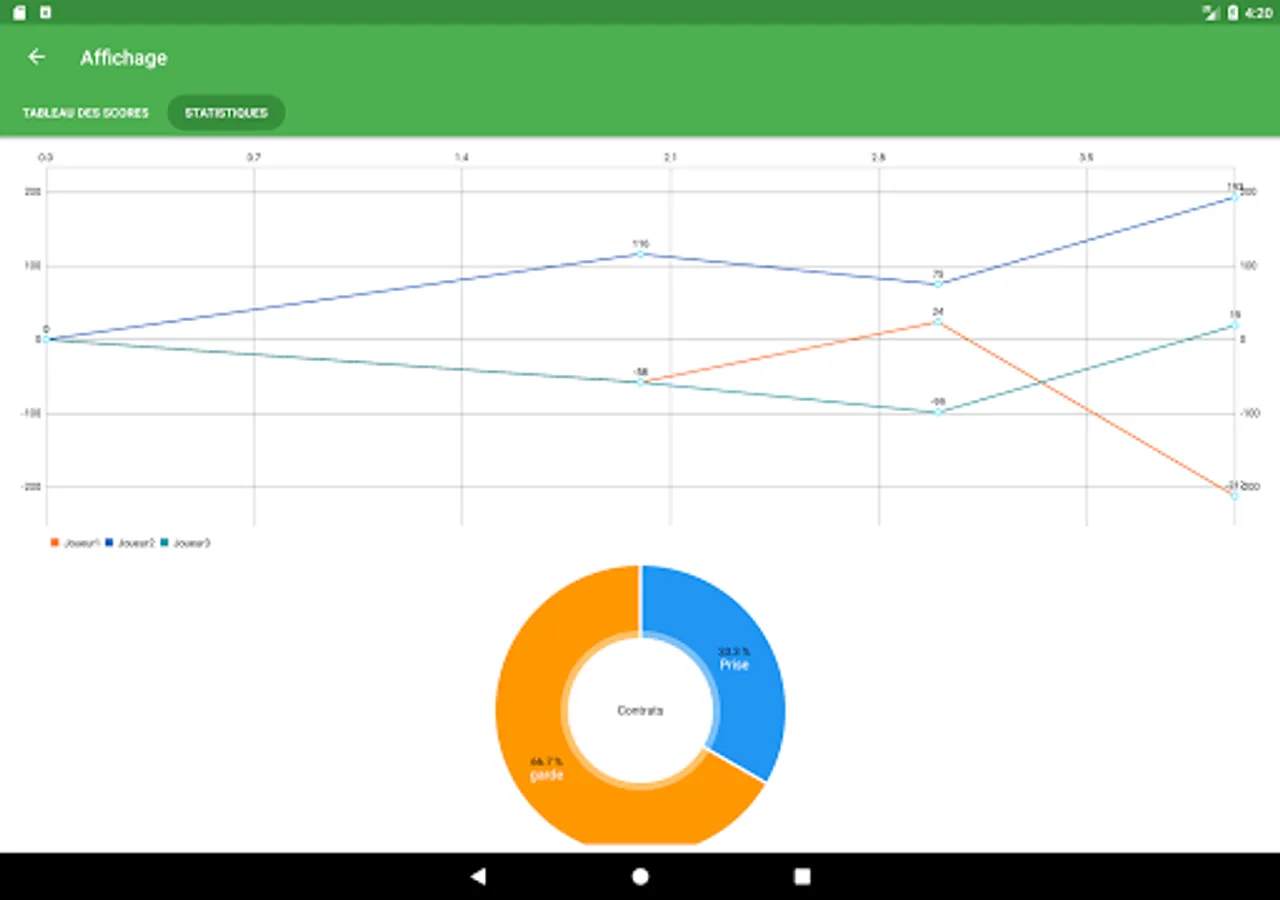Tap the Android home button
Screen dimensions: 1280x900
(639, 876)
